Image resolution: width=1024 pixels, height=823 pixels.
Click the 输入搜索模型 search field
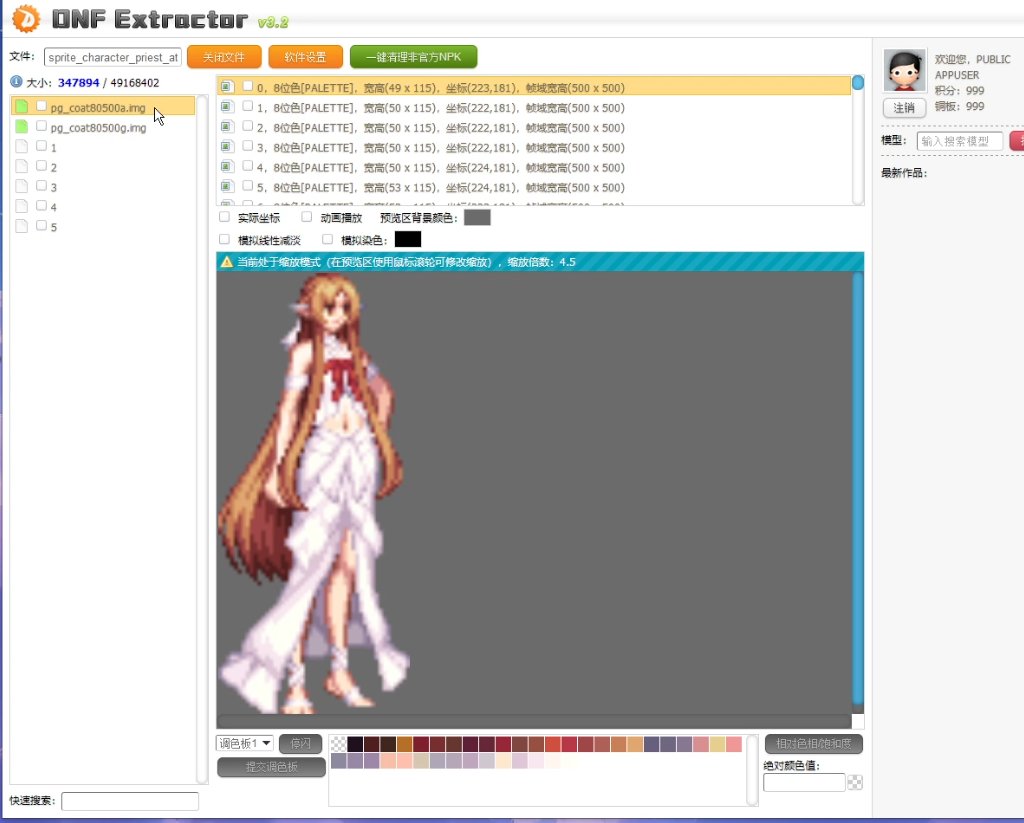point(959,141)
